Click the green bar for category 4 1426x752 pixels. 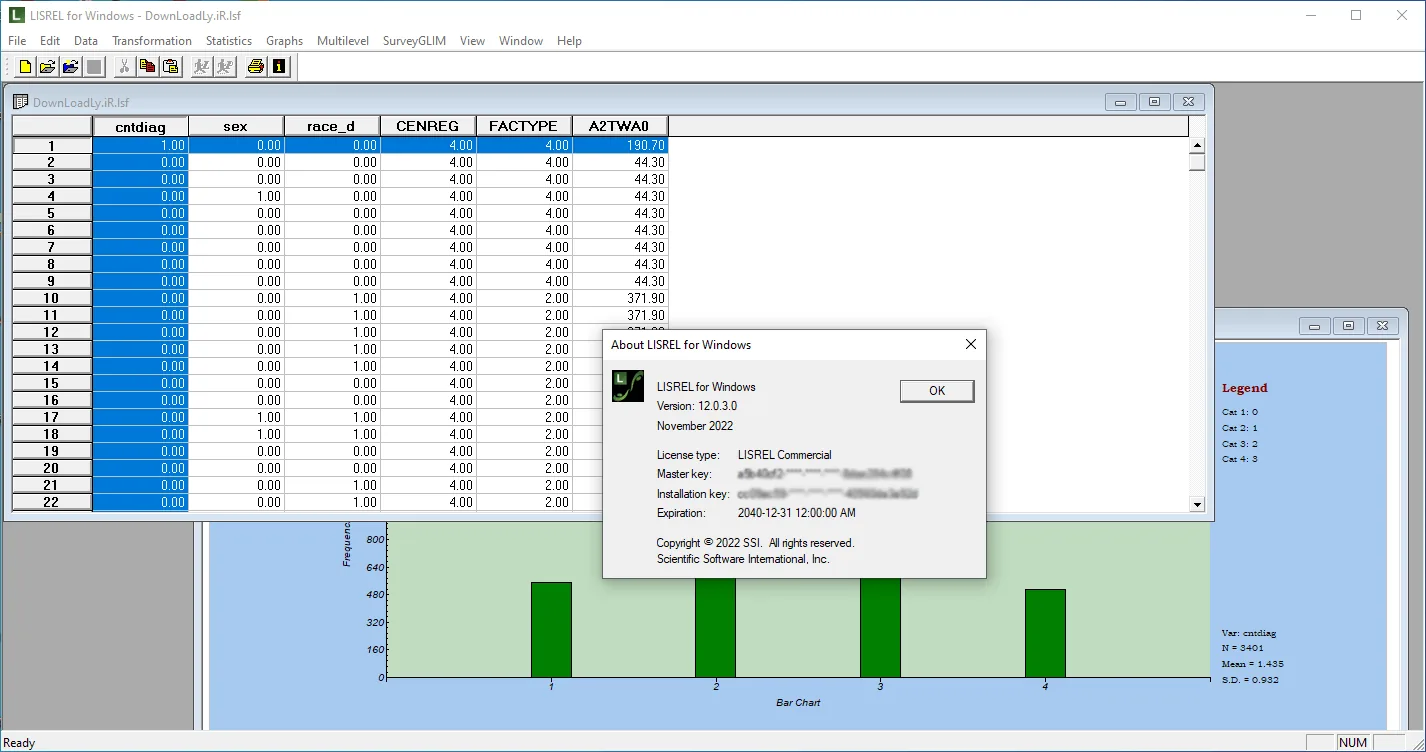pos(1045,633)
